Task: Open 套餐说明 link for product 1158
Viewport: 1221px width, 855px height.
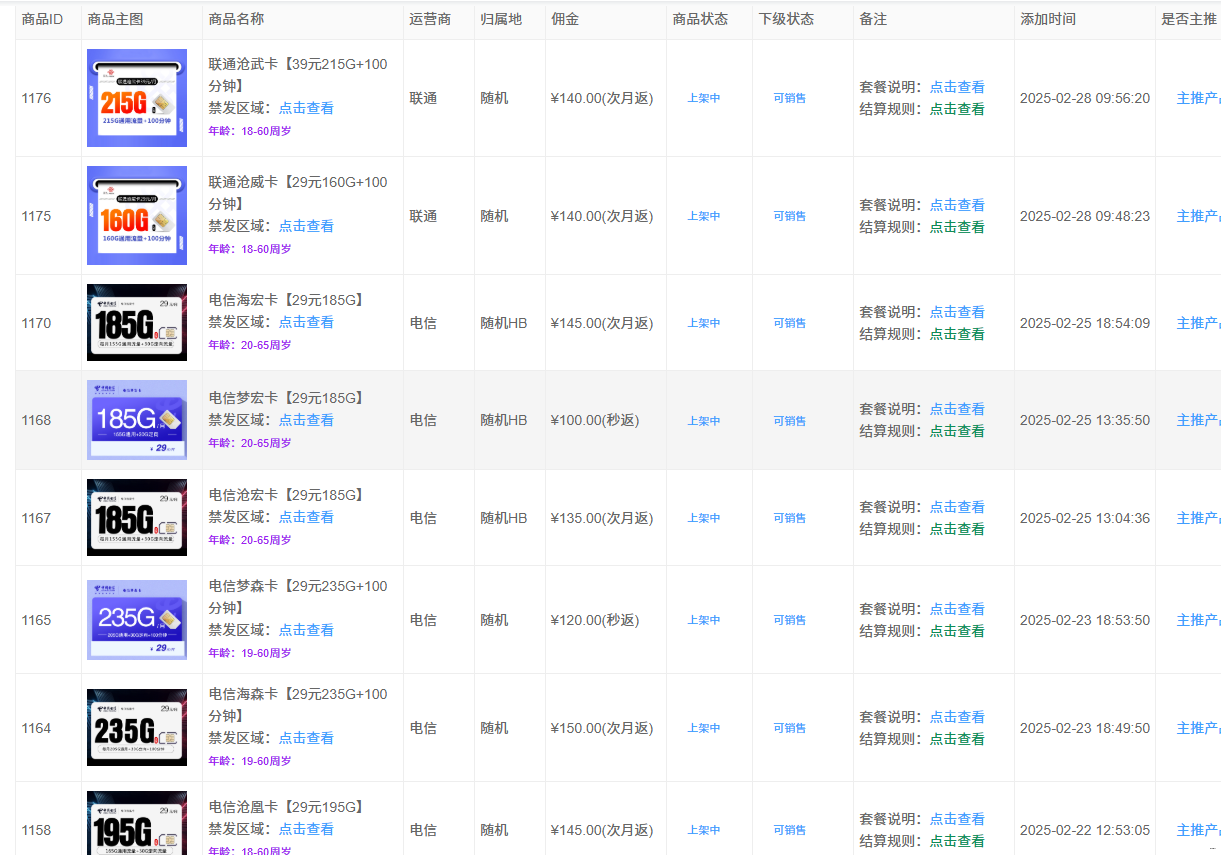Action: click(x=957, y=819)
